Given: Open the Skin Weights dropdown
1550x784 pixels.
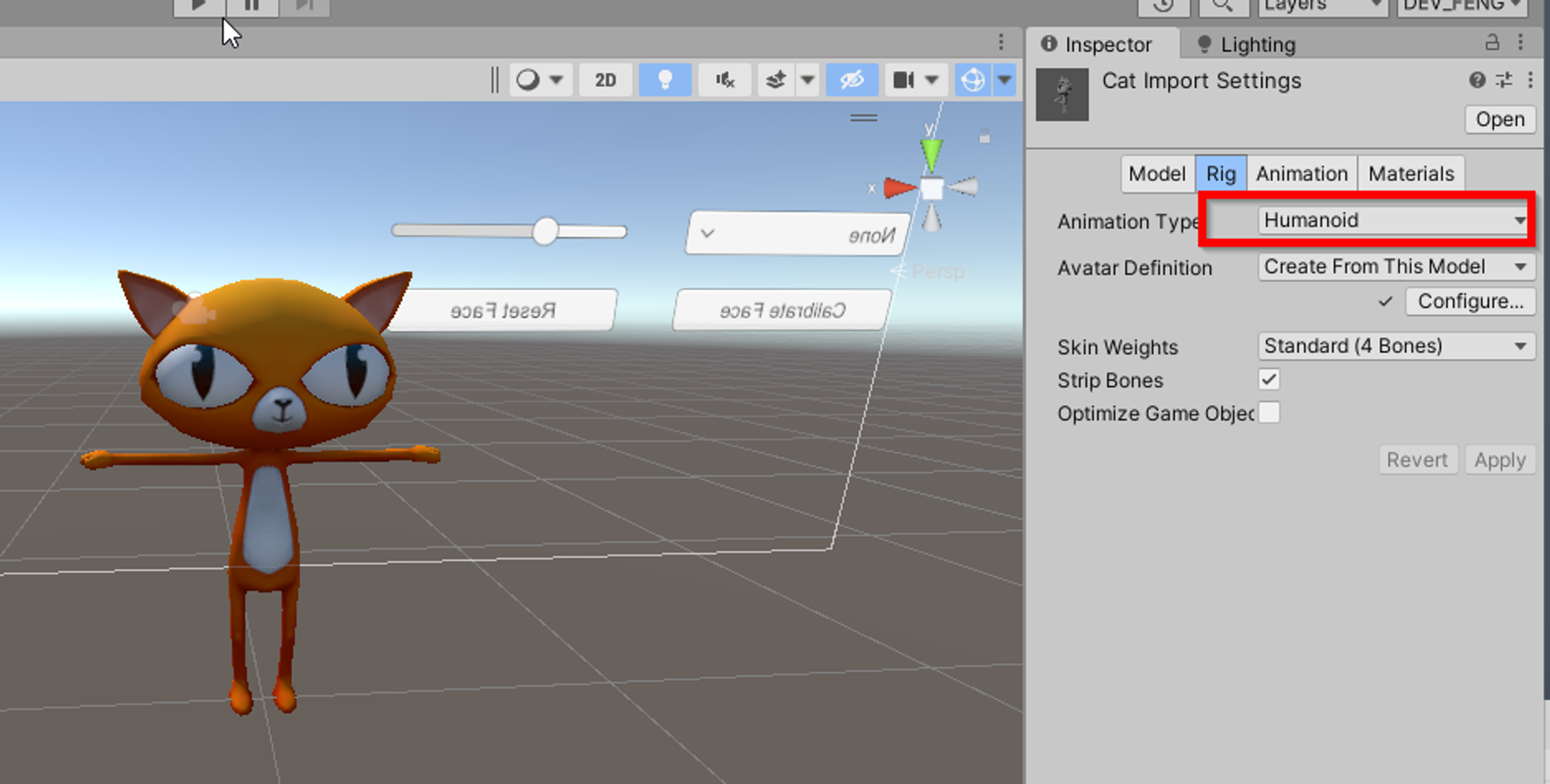Looking at the screenshot, I should 1396,346.
